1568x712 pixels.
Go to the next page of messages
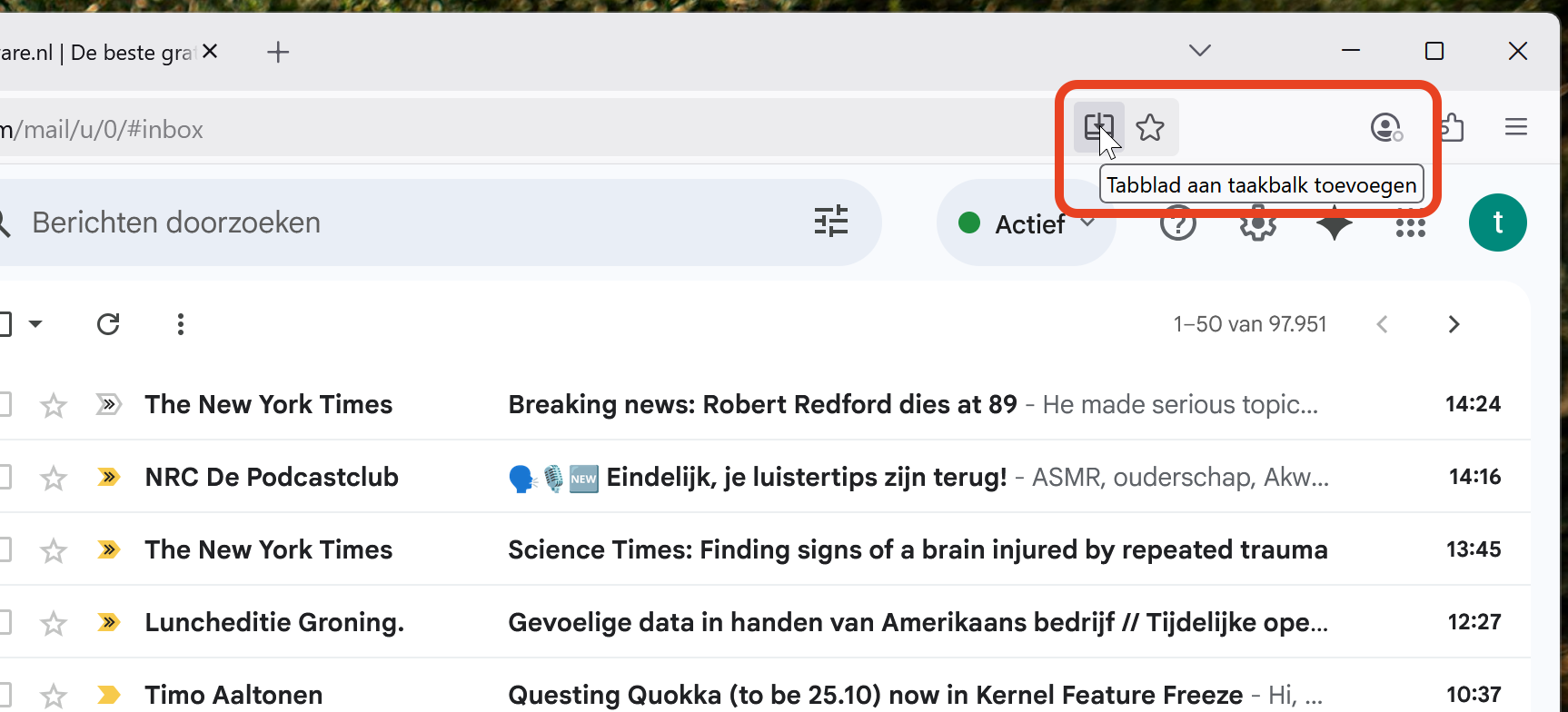1454,324
